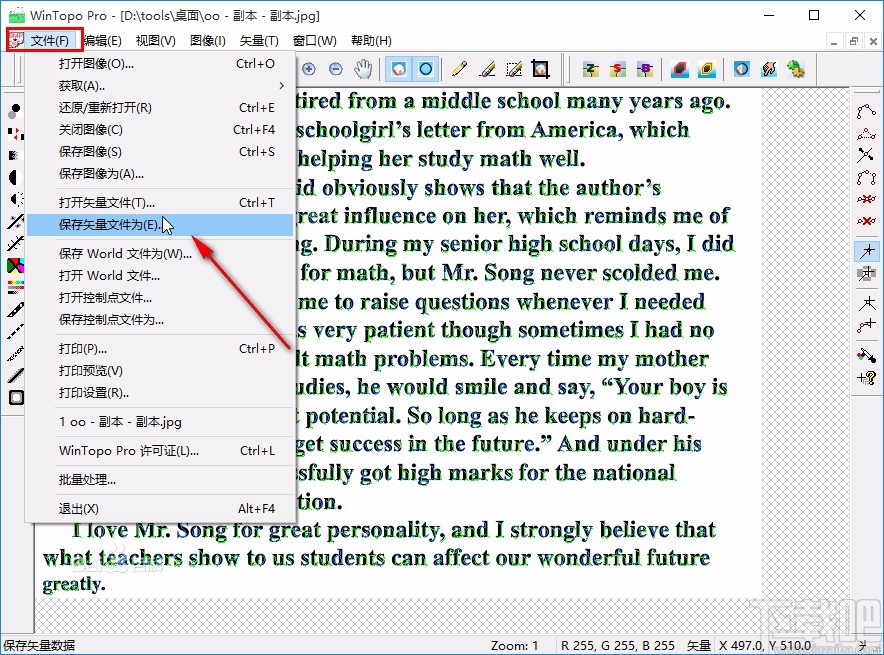Open recent file 1 oo - 副本 - 副本.jpg
Image resolution: width=884 pixels, height=655 pixels.
120,422
